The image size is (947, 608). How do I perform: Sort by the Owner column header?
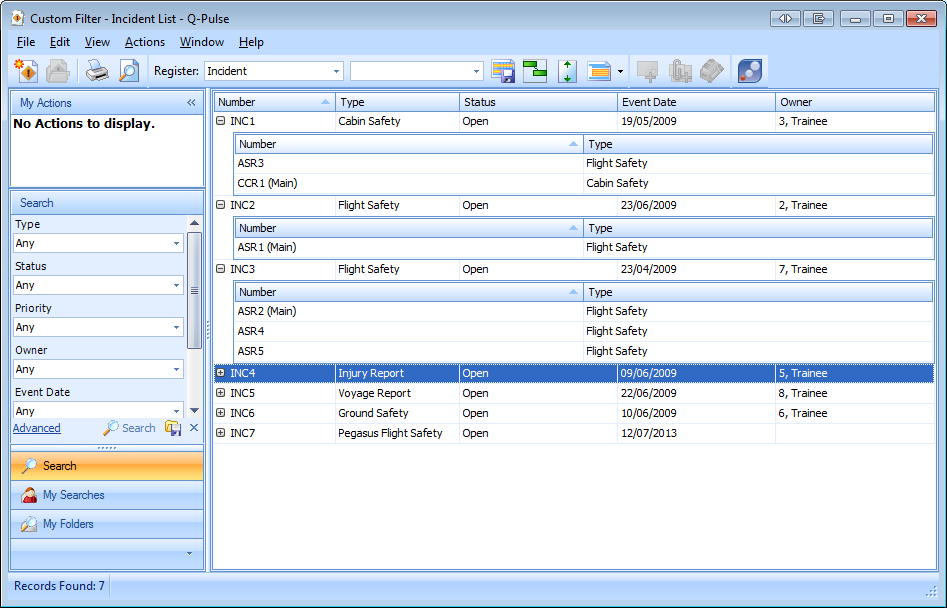[855, 102]
